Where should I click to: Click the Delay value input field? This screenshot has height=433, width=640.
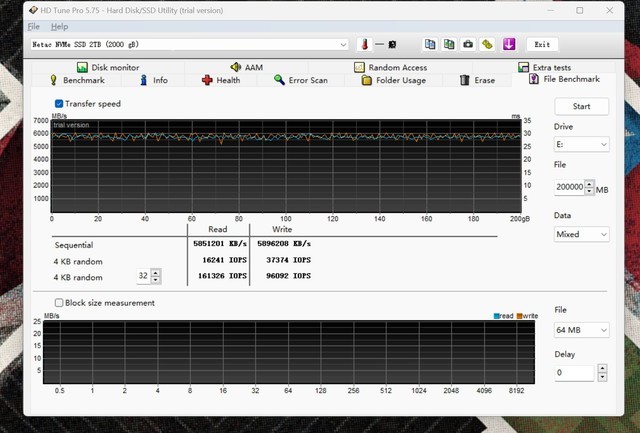click(x=574, y=373)
